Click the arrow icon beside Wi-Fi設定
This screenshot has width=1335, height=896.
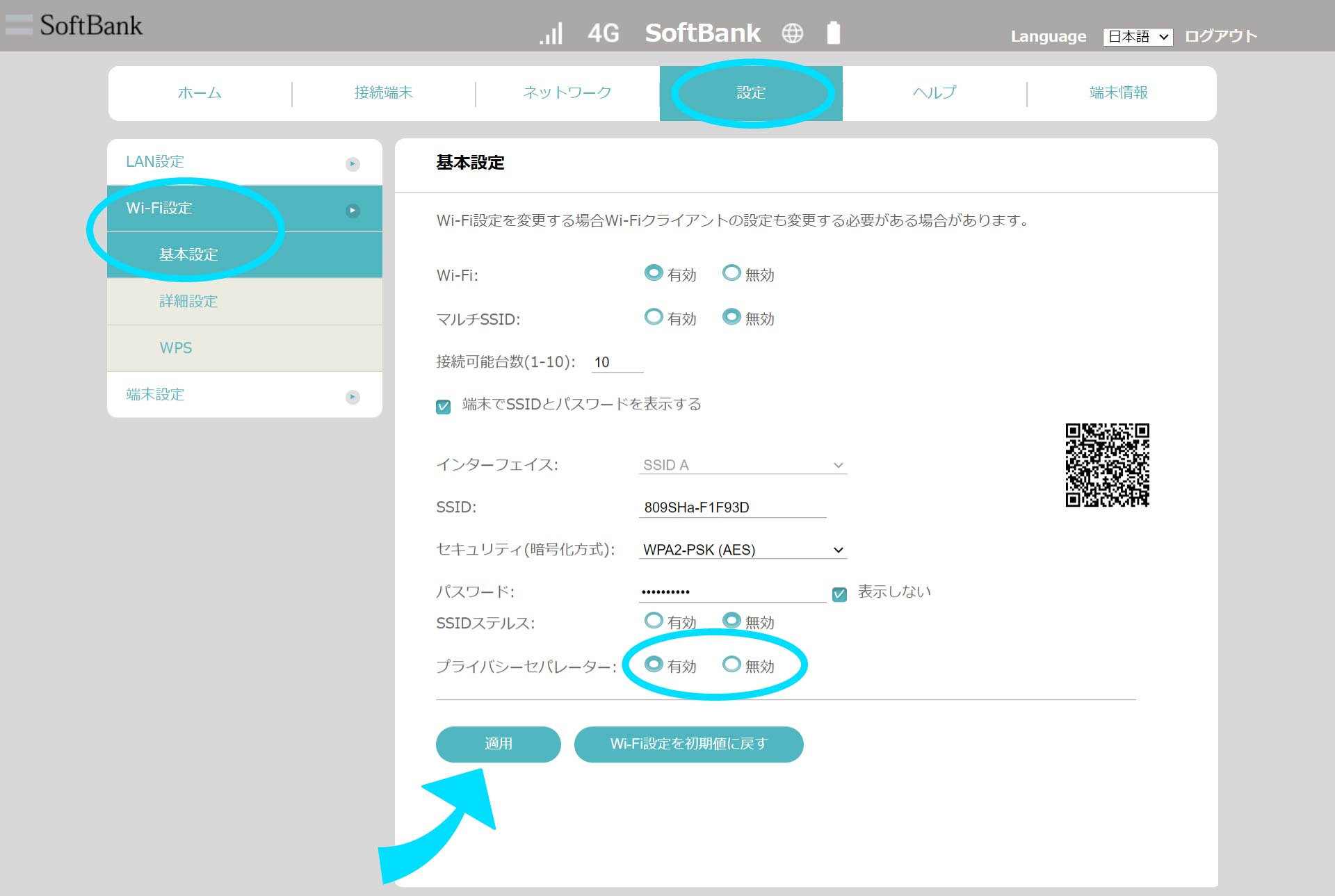coord(353,211)
